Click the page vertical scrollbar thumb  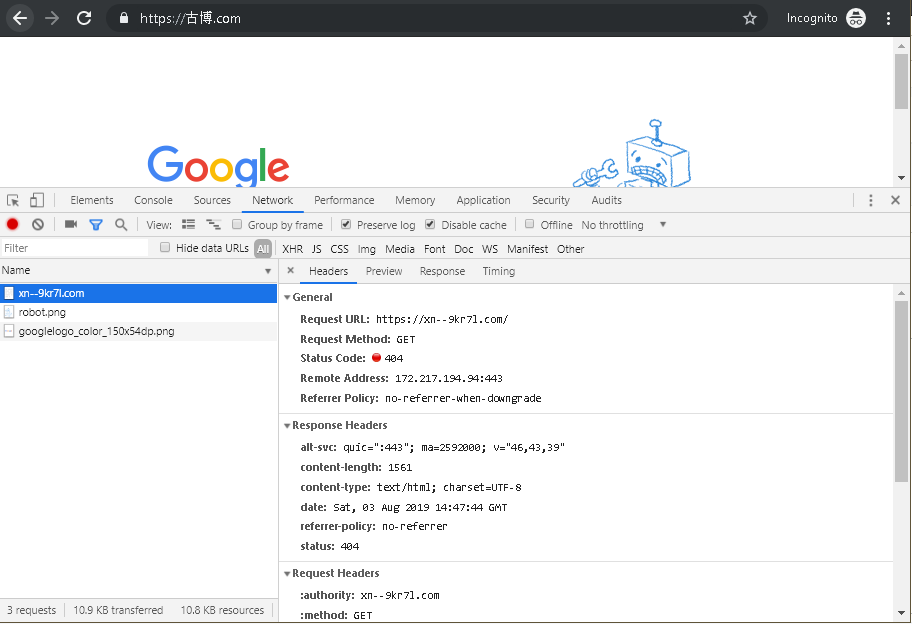901,81
